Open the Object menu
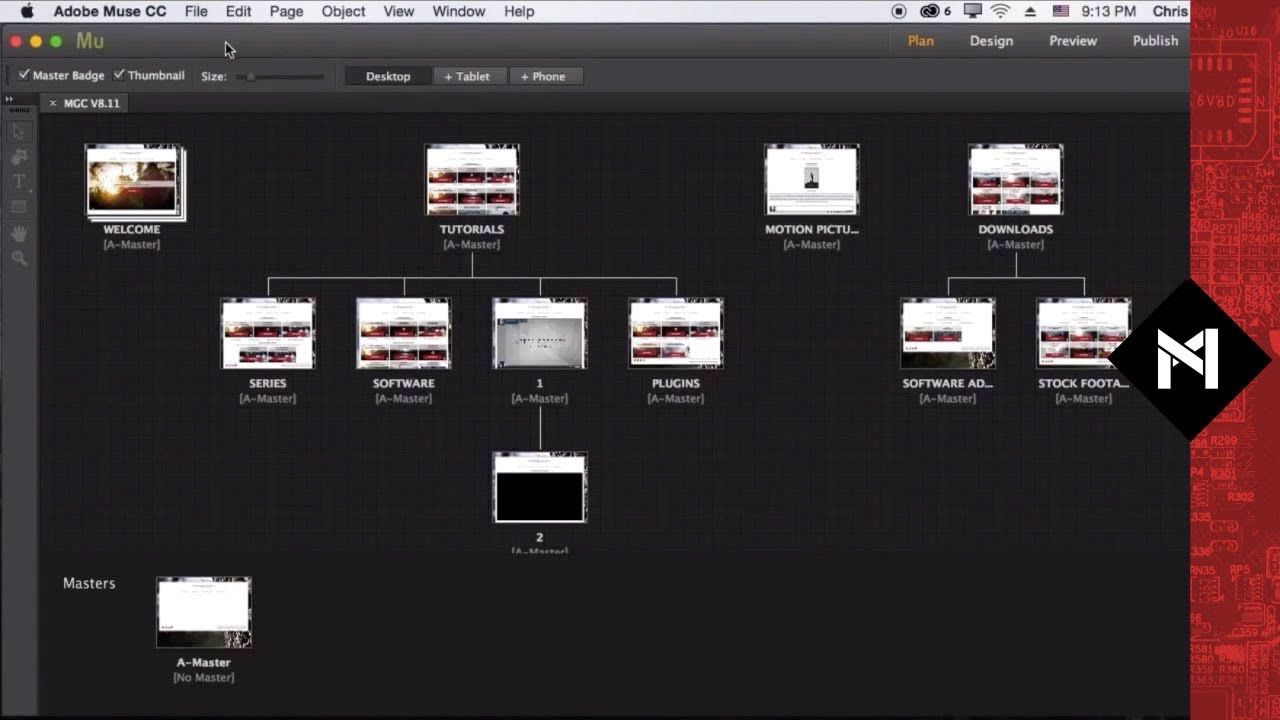 (343, 12)
